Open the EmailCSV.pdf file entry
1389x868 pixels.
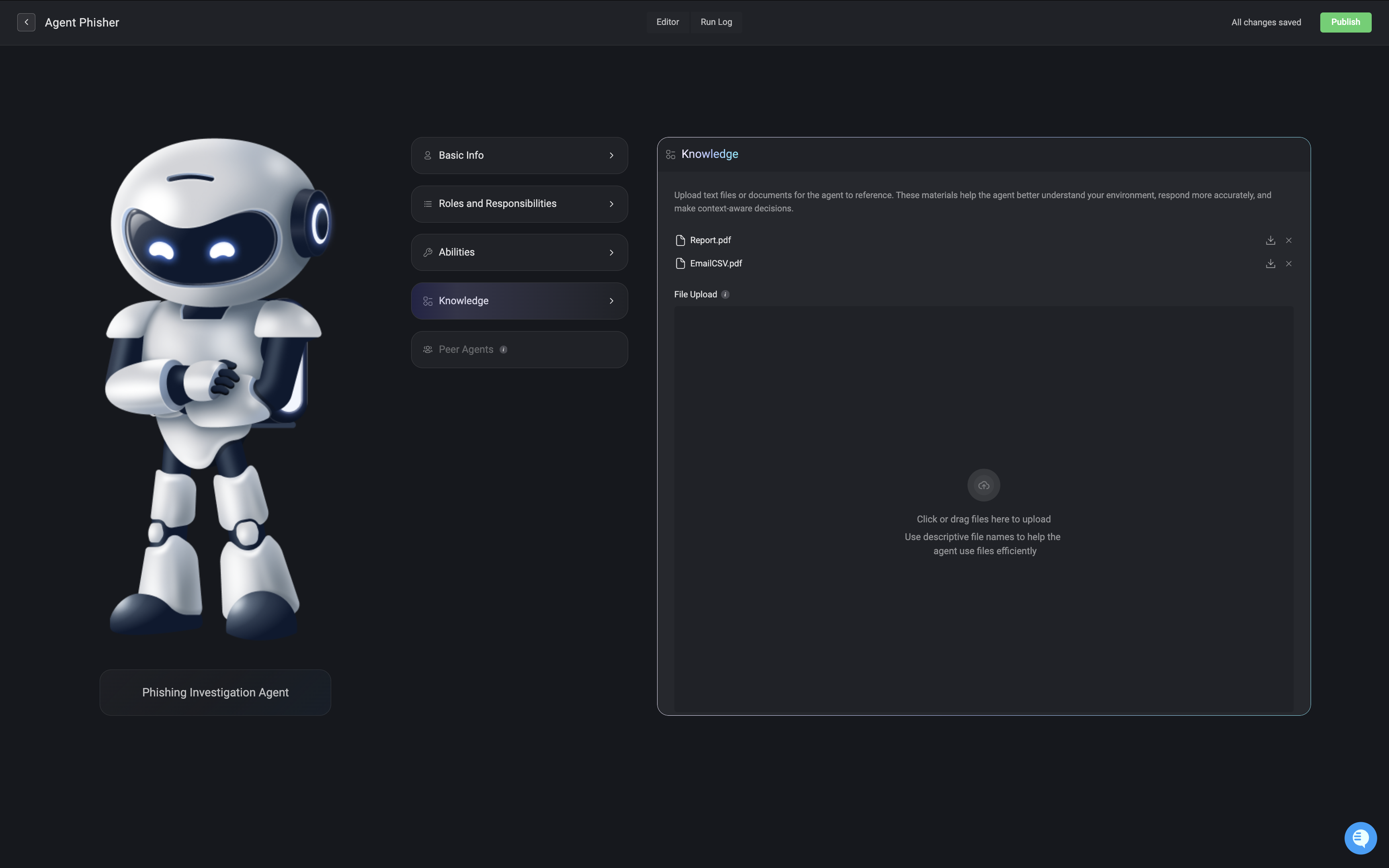(716, 264)
